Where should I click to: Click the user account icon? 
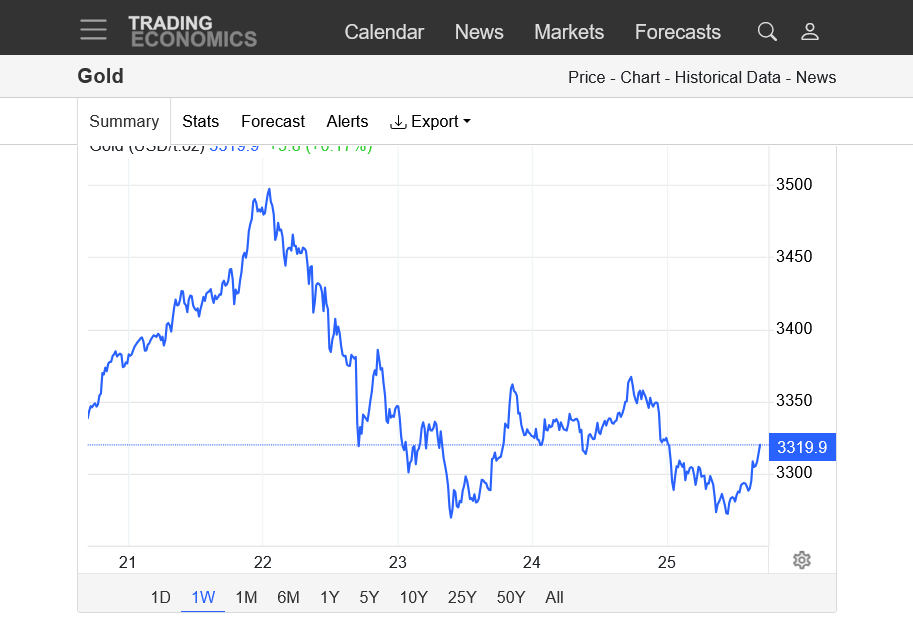810,32
